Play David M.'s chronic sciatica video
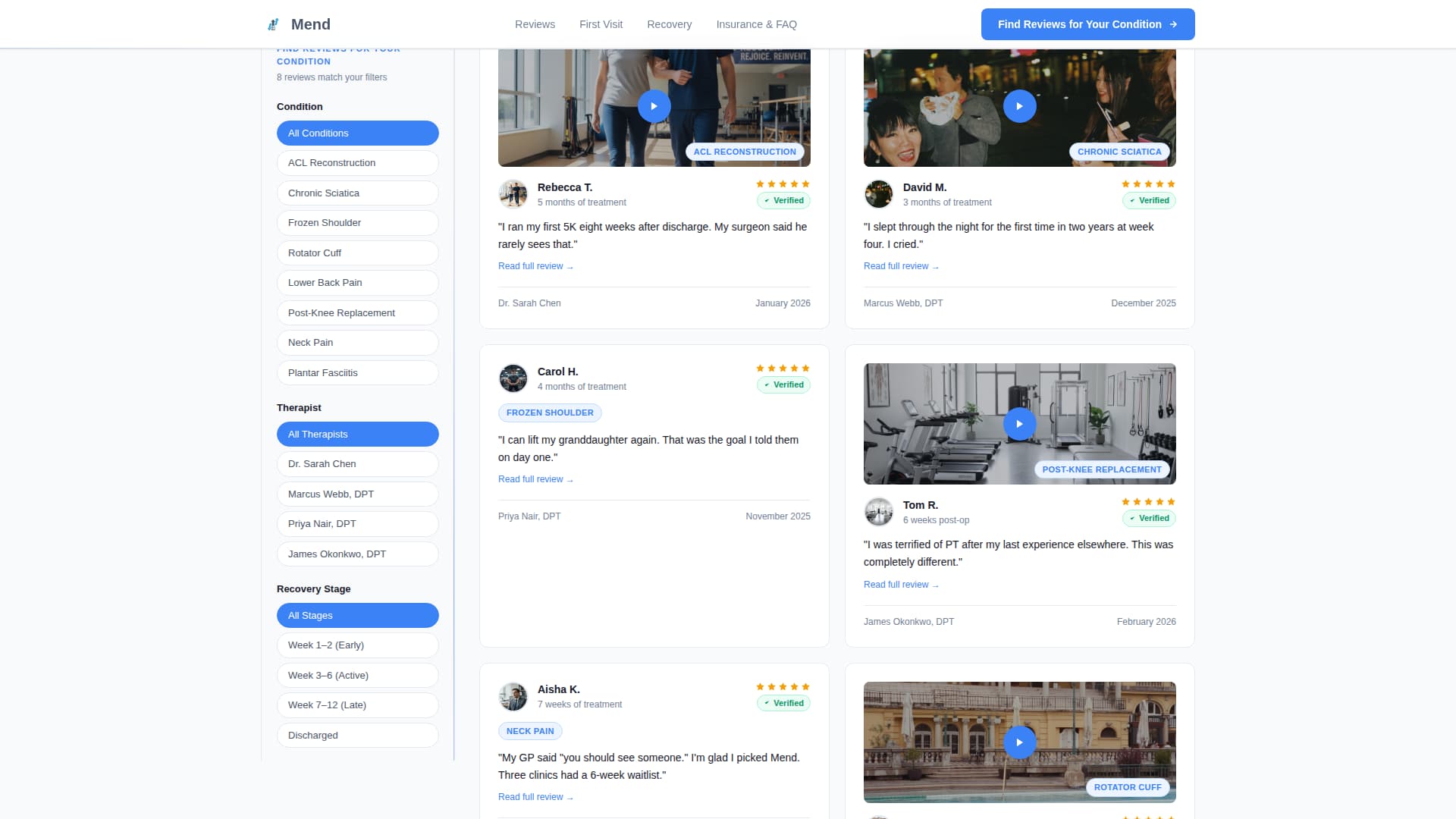This screenshot has height=819, width=1456. click(x=1019, y=106)
